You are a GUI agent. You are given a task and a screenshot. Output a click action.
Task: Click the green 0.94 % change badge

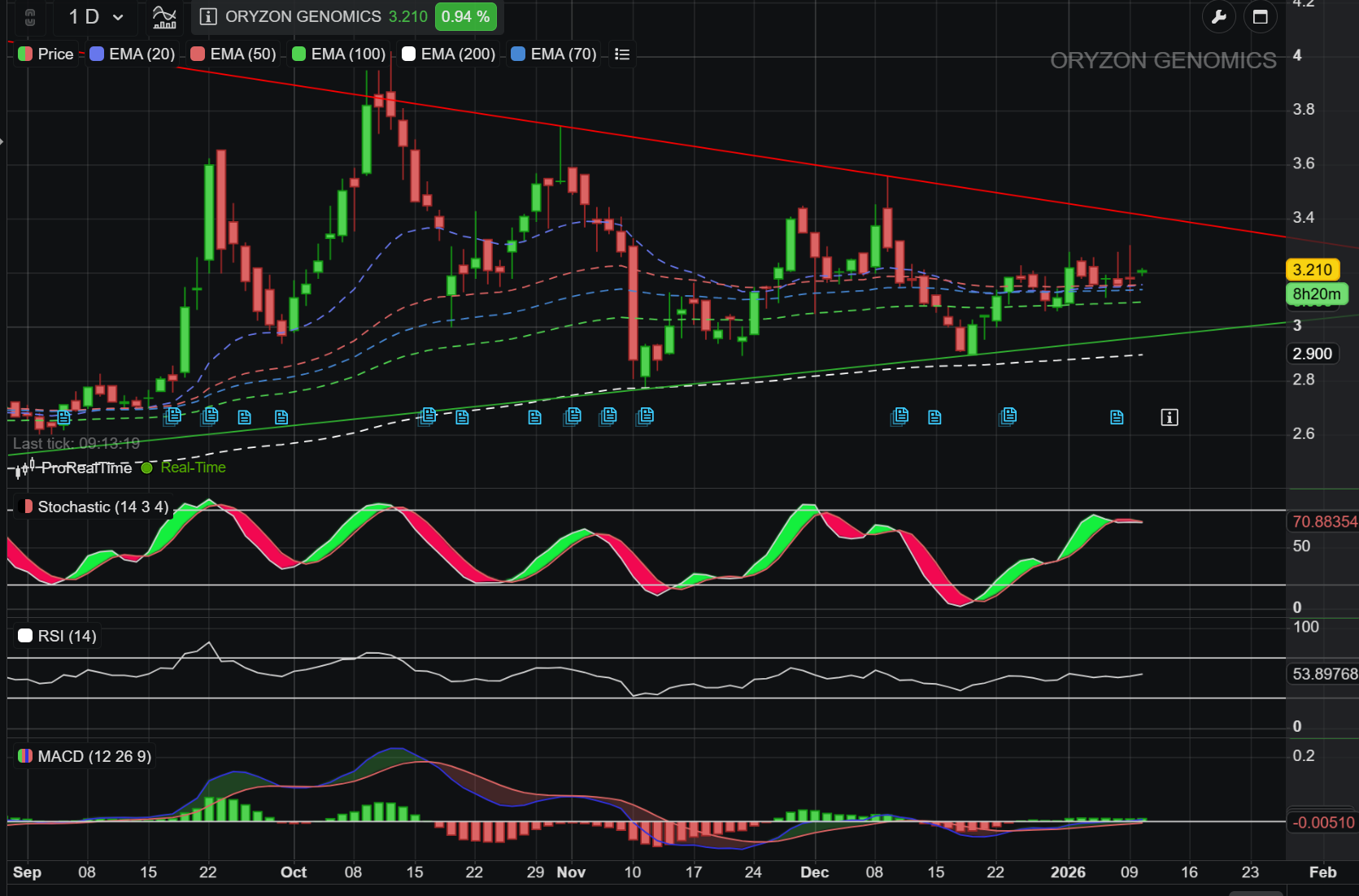click(465, 17)
